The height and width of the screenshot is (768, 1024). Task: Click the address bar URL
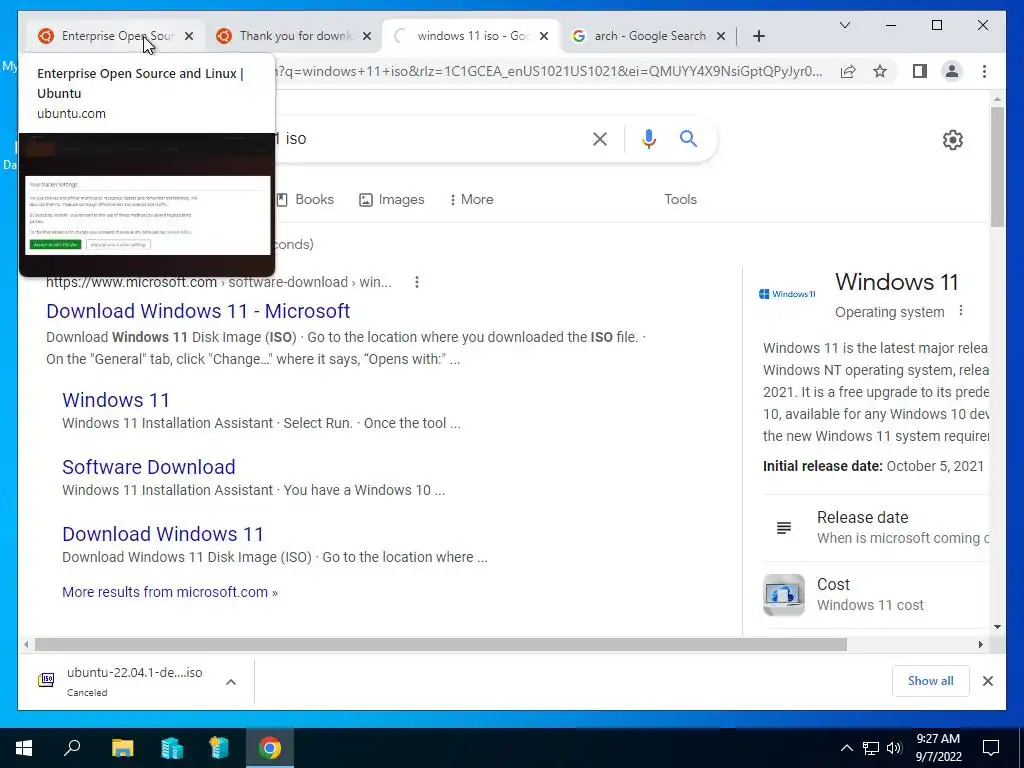[x=549, y=71]
